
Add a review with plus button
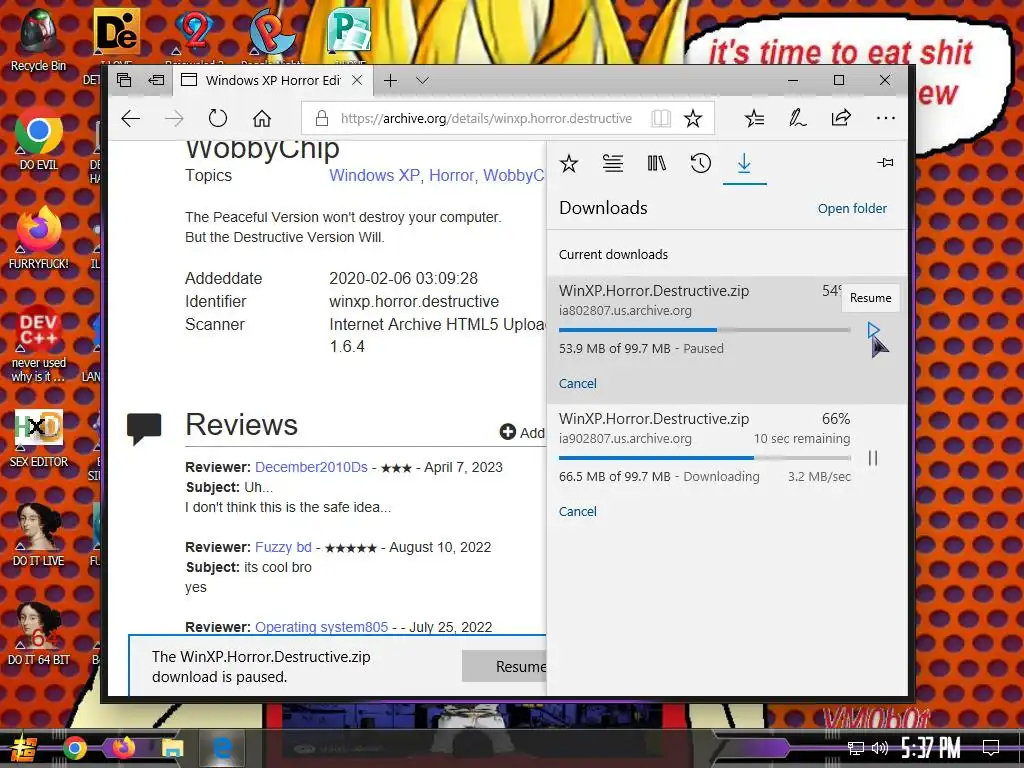[507, 432]
